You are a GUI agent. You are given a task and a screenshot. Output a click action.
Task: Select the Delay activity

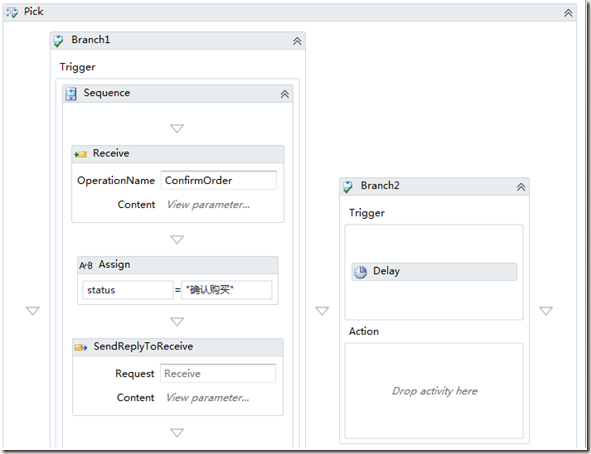click(434, 272)
